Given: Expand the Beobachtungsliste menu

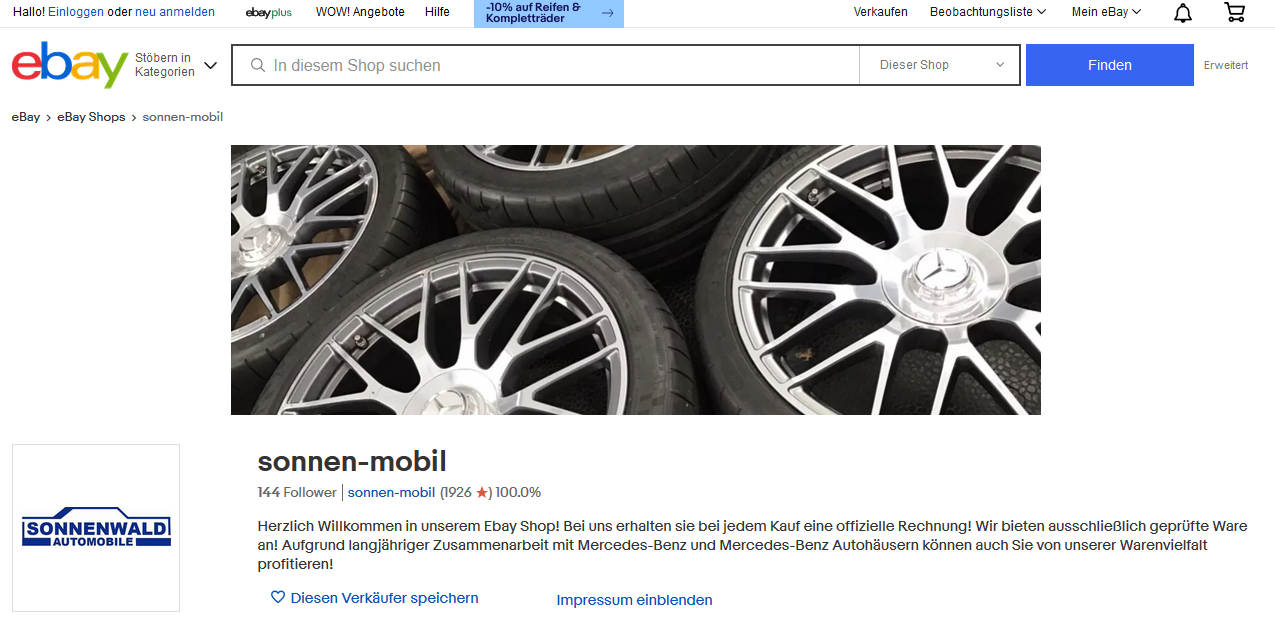Looking at the screenshot, I should pos(987,12).
